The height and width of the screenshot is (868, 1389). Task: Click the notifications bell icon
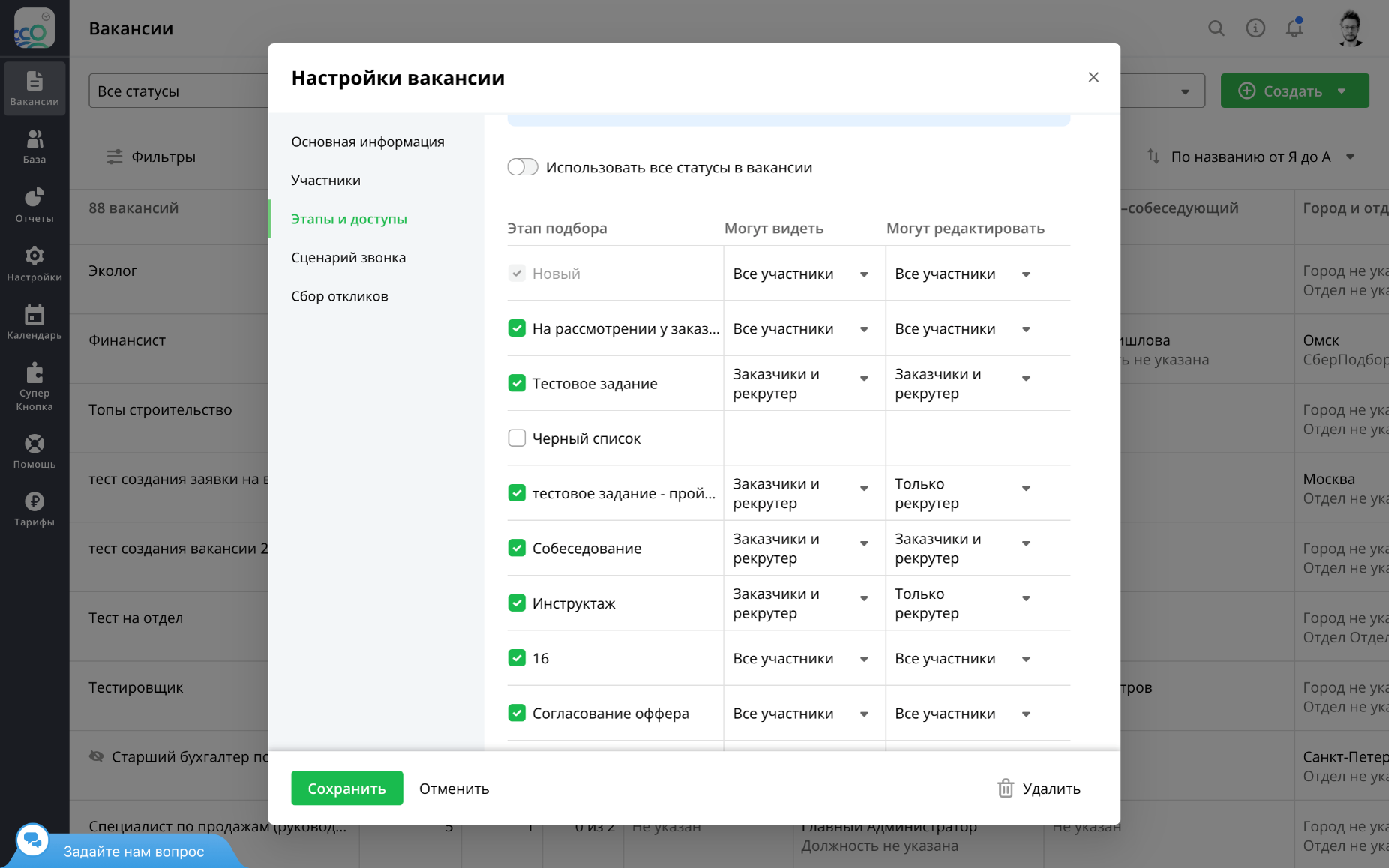[1294, 28]
